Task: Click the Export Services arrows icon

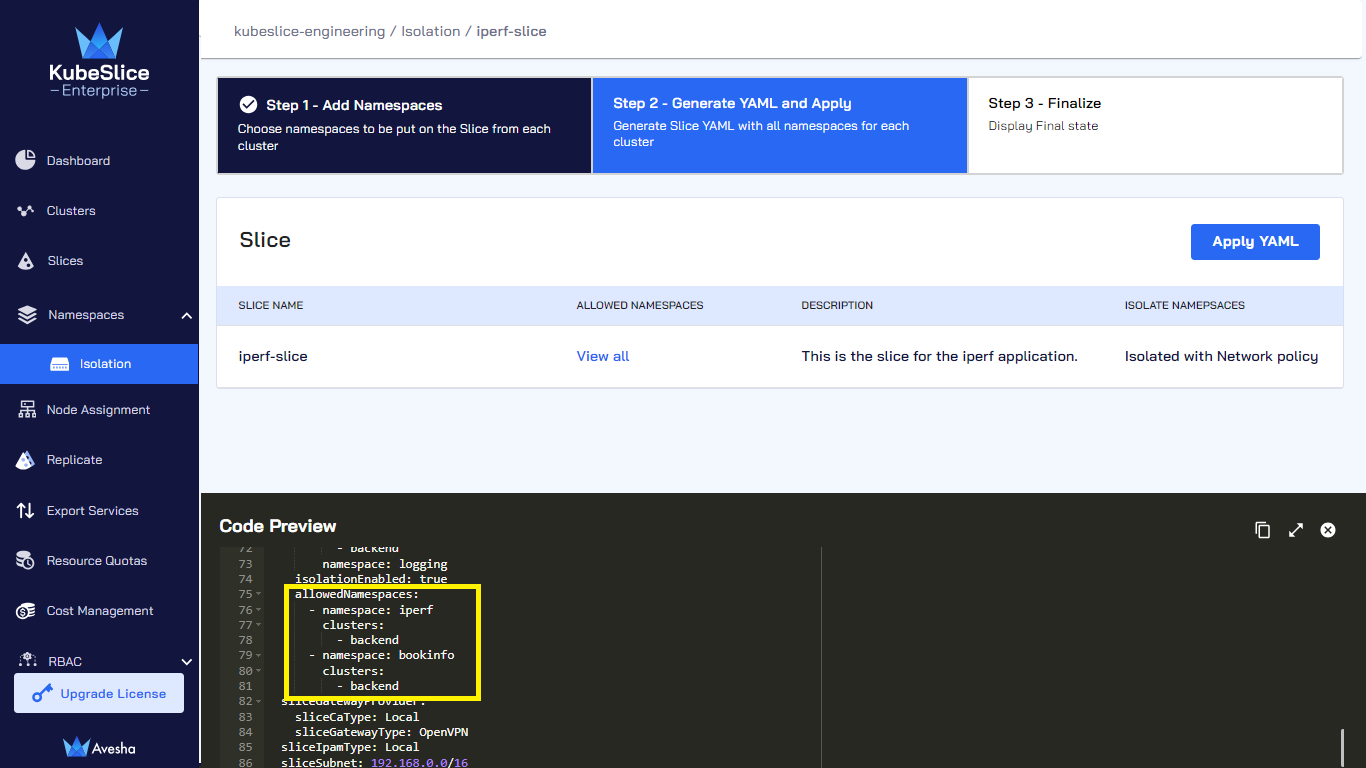Action: pyautogui.click(x=26, y=510)
